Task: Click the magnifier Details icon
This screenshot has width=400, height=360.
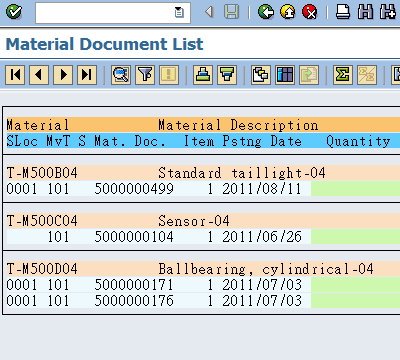Action: pyautogui.click(x=121, y=75)
